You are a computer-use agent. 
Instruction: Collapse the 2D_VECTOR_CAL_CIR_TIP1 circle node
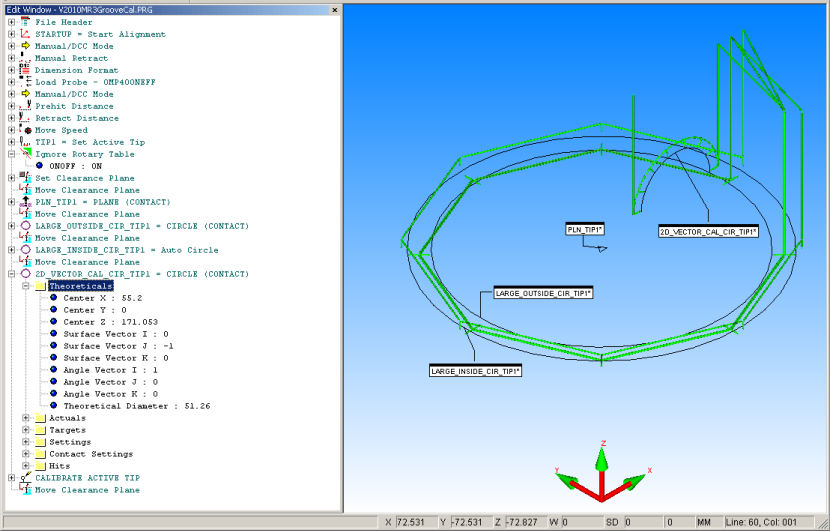point(11,274)
